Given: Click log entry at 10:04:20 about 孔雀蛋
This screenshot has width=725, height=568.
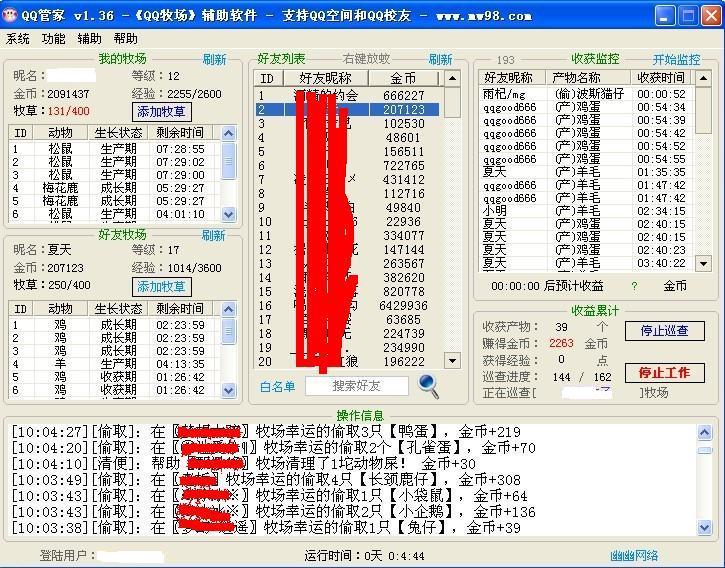Looking at the screenshot, I should (273, 448).
